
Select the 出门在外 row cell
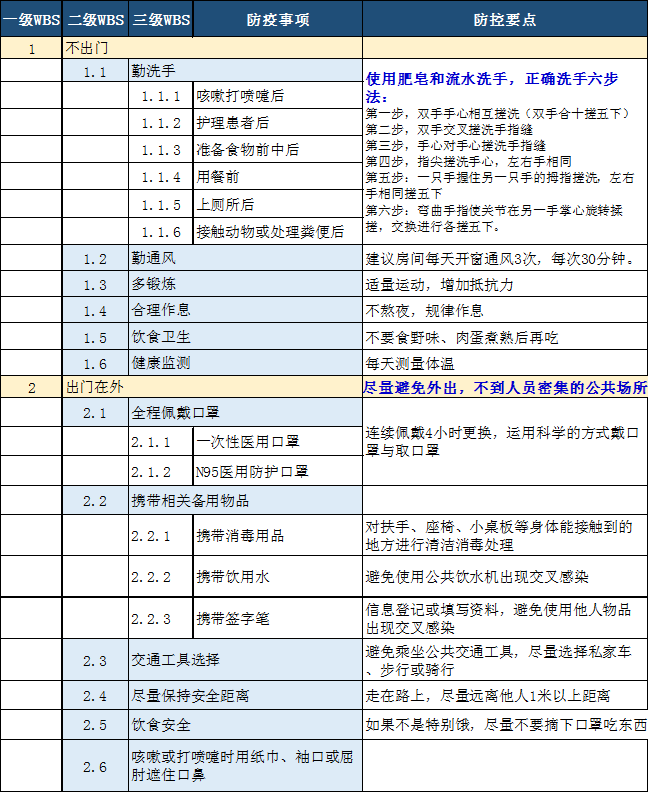point(212,387)
